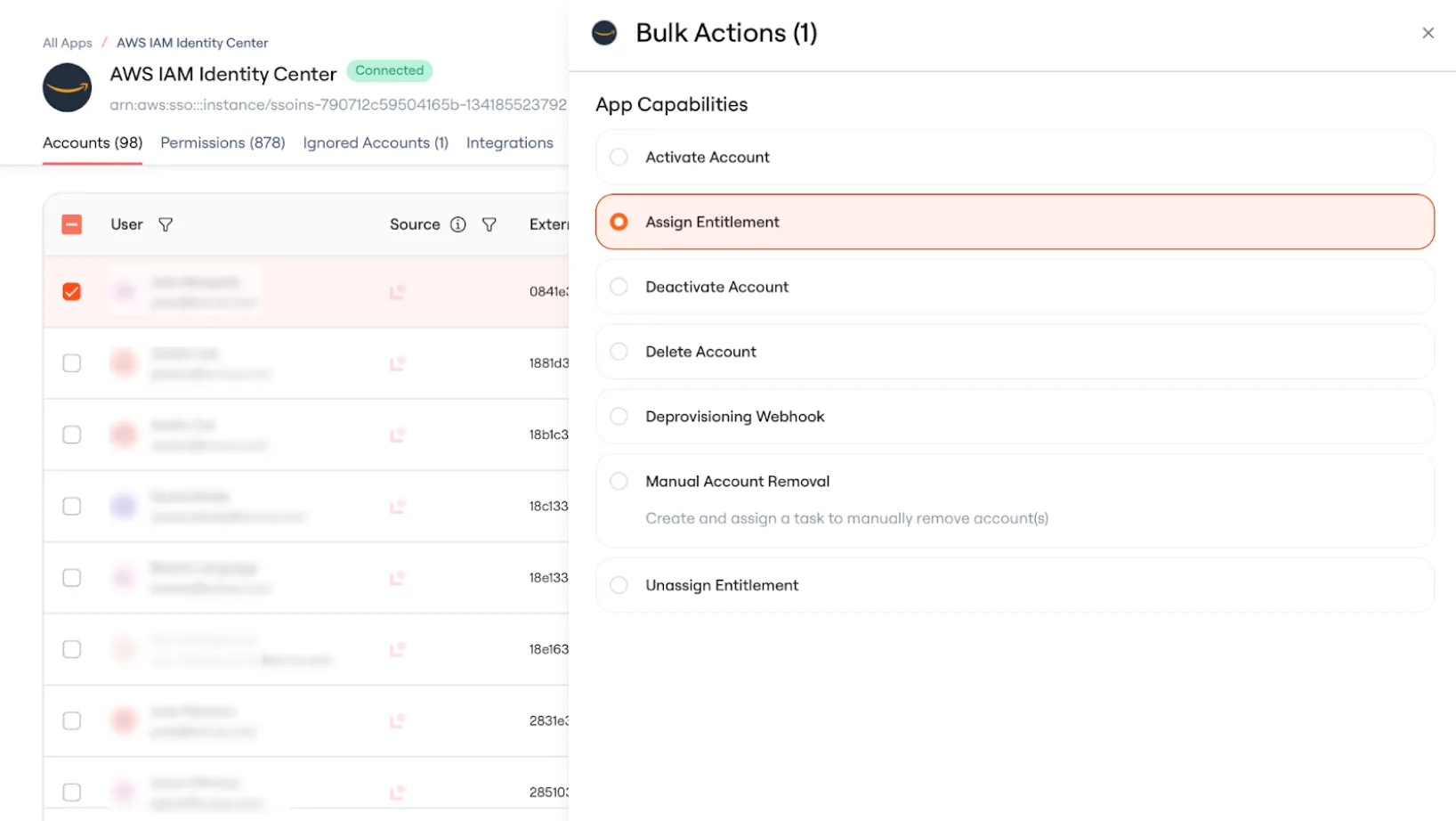Open Ignored Accounts (1) tab

coord(376,142)
